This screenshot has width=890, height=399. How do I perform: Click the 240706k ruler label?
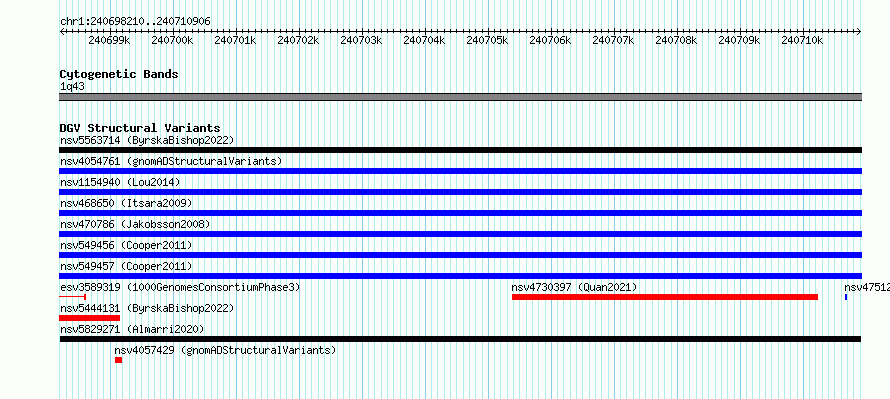(550, 40)
